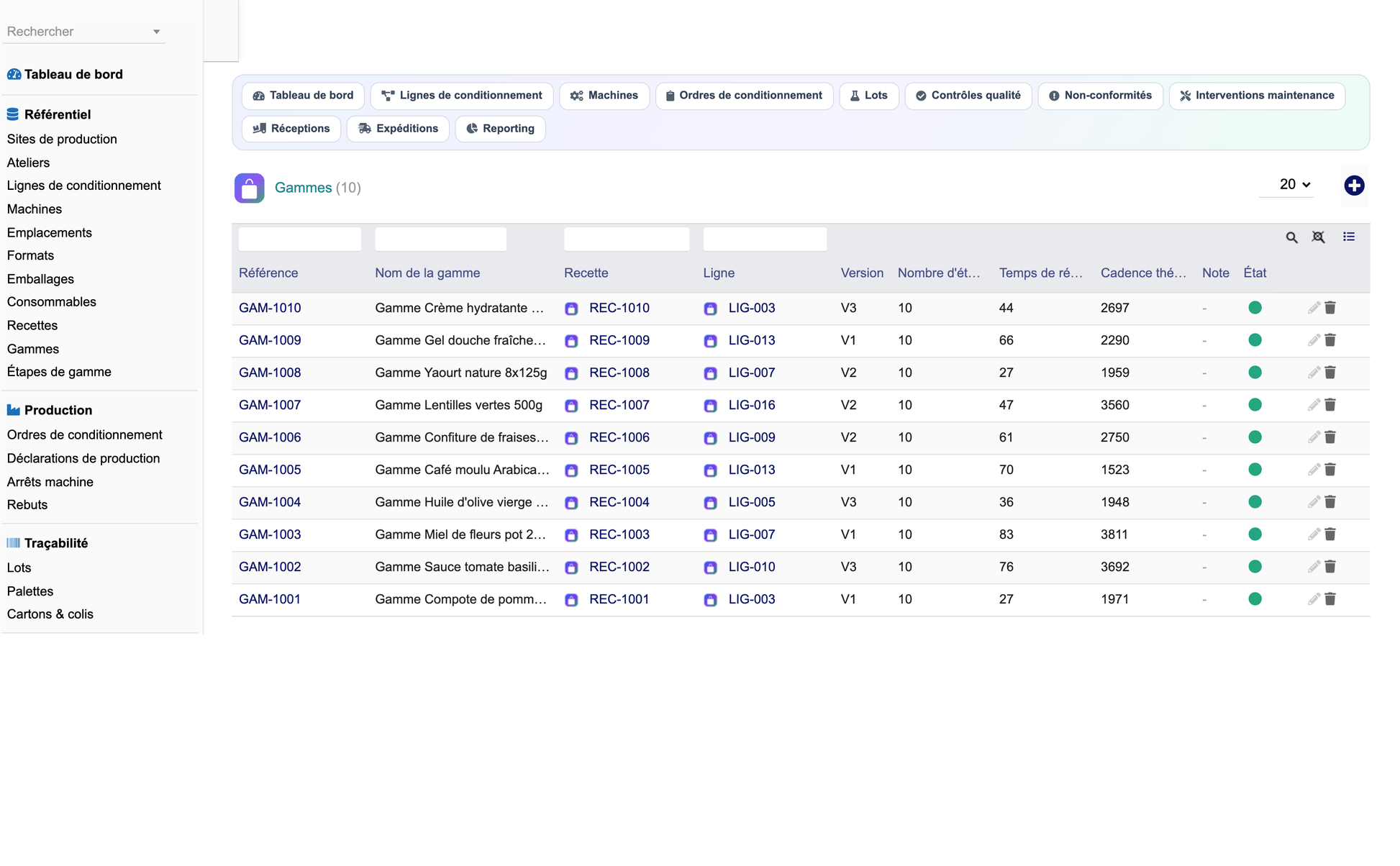1400x866 pixels.
Task: Open line link LIG-009
Action: [x=752, y=437]
